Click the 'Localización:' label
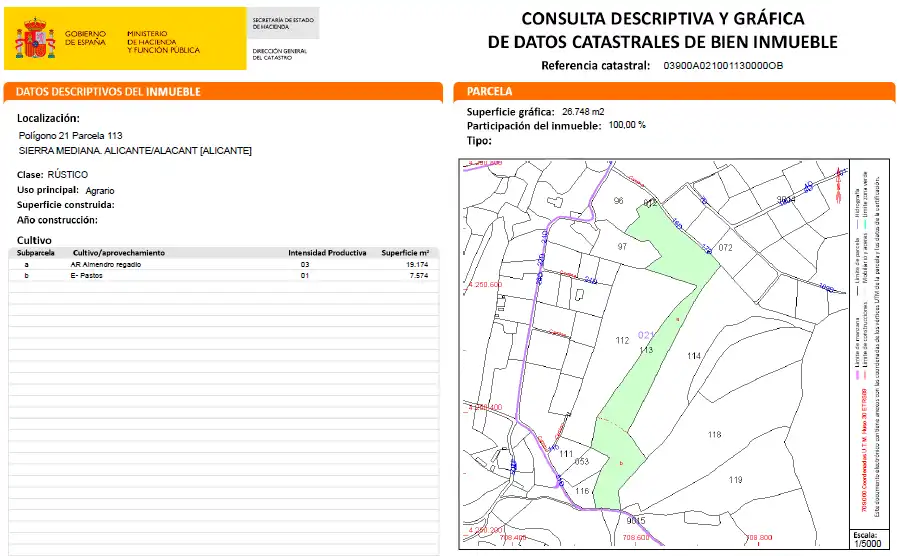The image size is (899, 556). pyautogui.click(x=48, y=118)
